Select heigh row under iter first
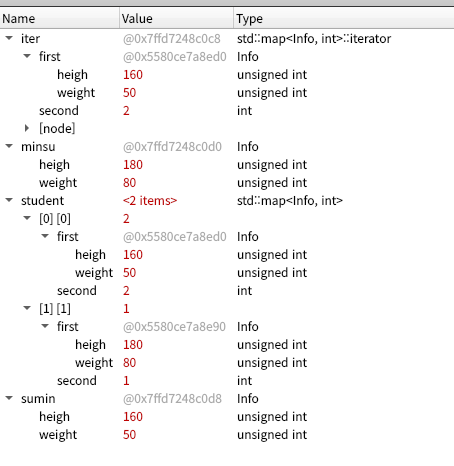Screen dimensions: 454x466 [72, 75]
